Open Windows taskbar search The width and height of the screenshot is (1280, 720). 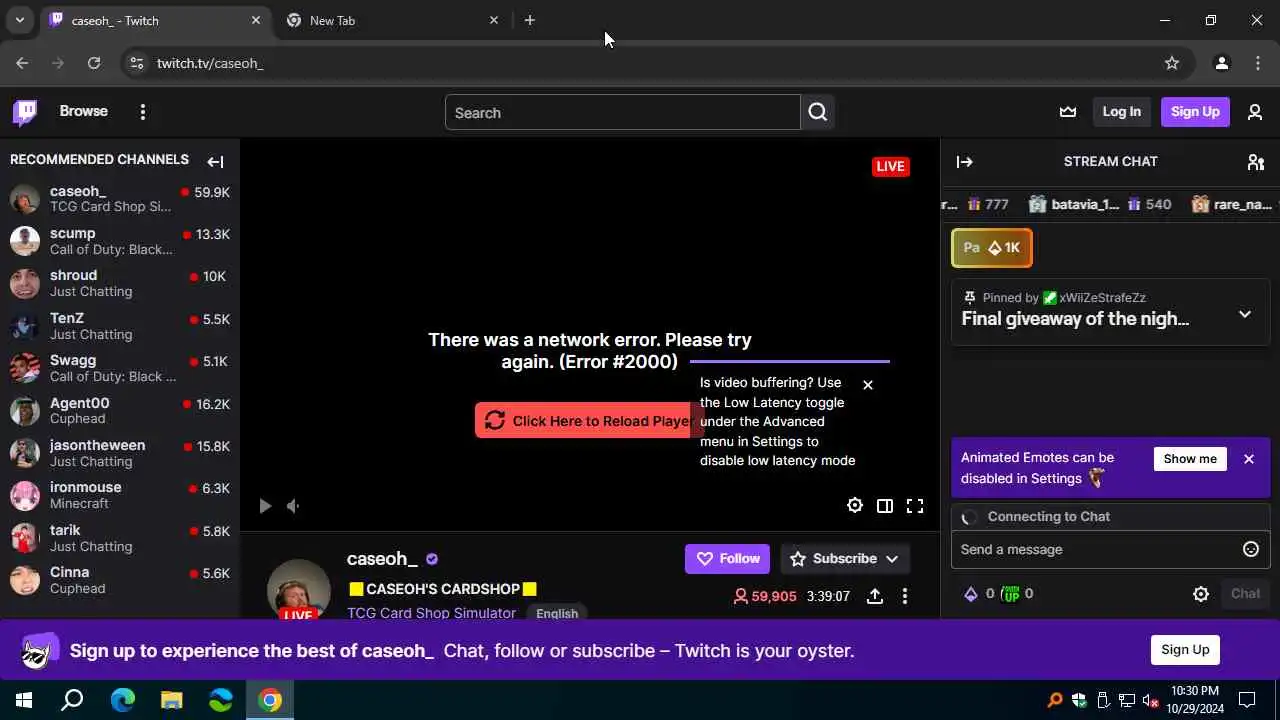[72, 700]
